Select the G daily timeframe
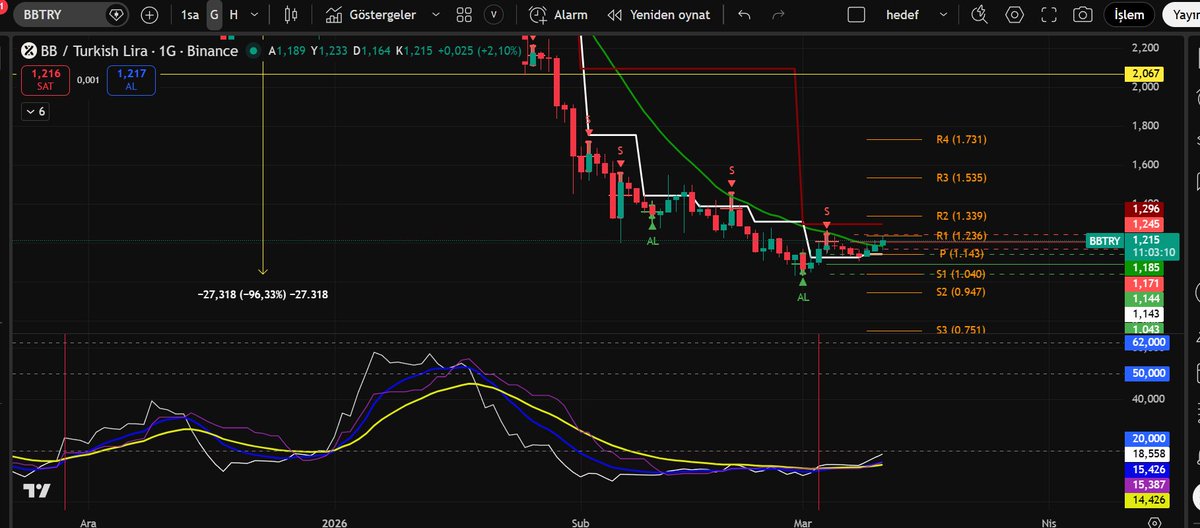Screen dimensions: 1200x528 point(213,15)
